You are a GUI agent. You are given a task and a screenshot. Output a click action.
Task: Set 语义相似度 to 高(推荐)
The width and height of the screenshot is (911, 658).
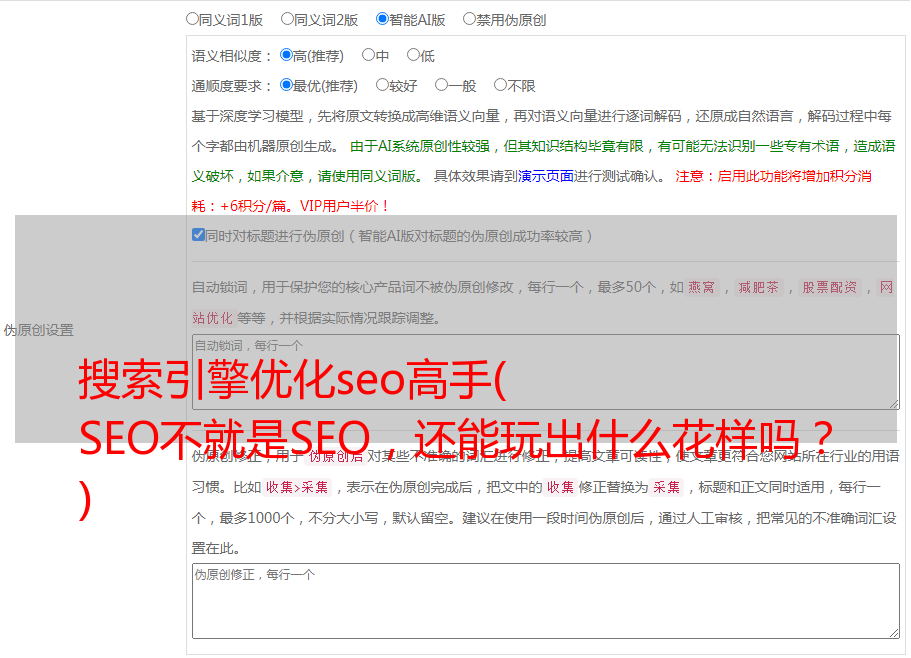point(286,55)
